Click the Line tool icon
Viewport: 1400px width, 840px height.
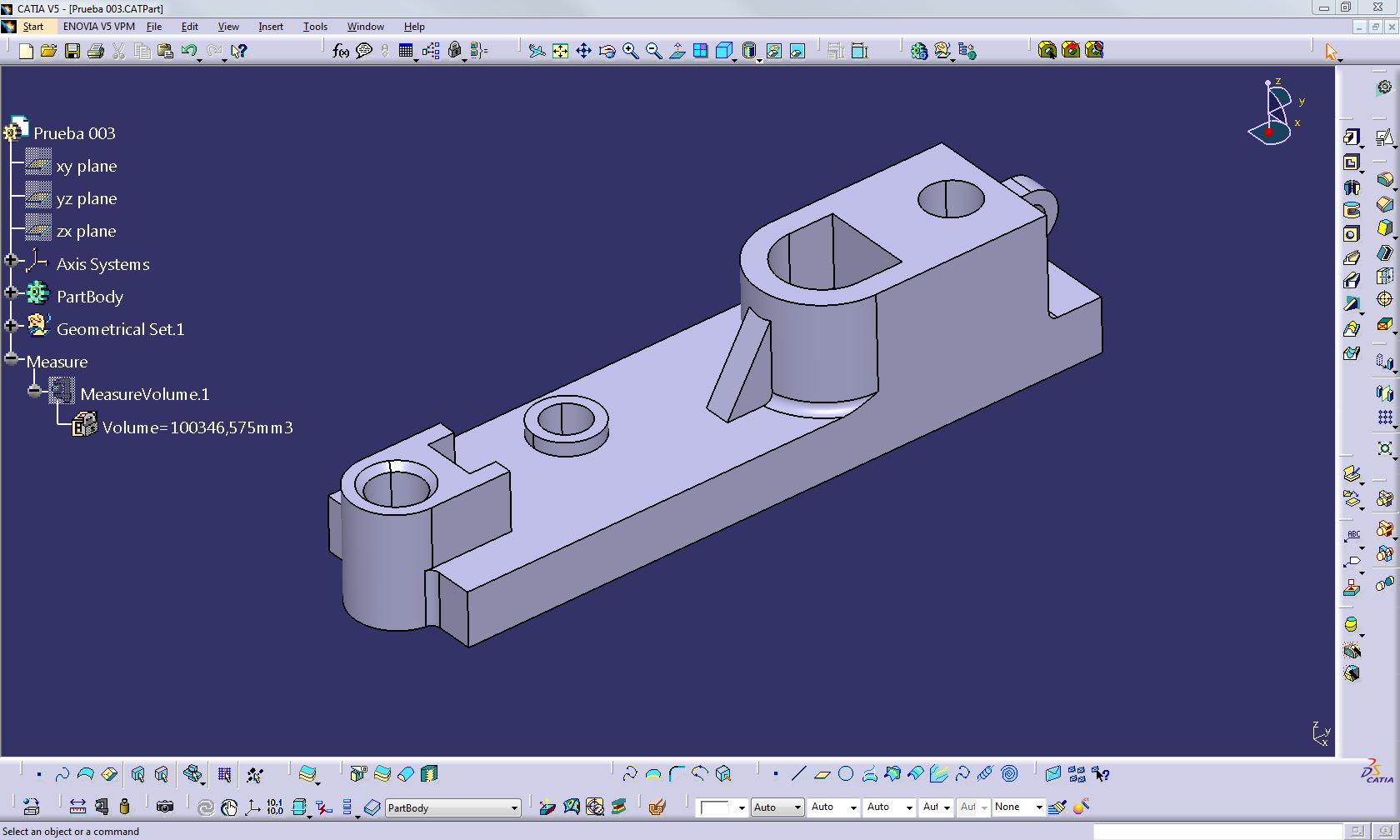[798, 774]
